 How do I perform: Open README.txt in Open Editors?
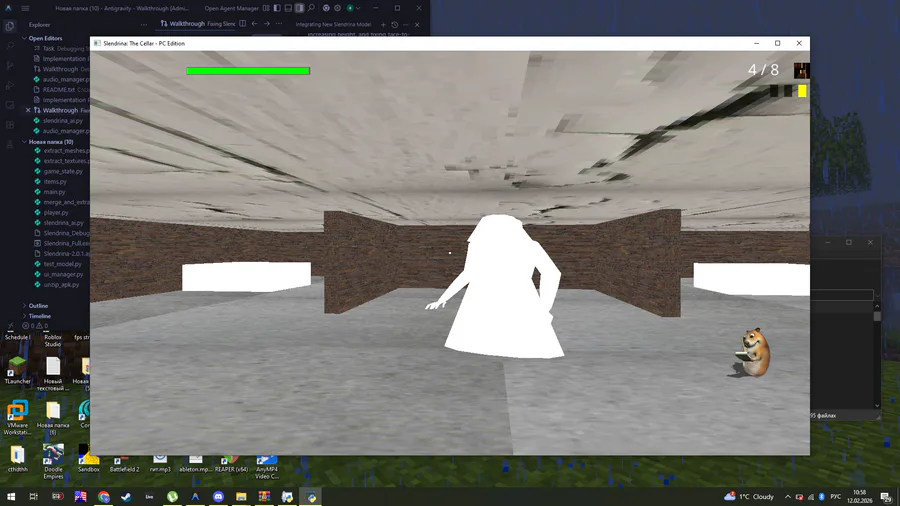[61, 89]
